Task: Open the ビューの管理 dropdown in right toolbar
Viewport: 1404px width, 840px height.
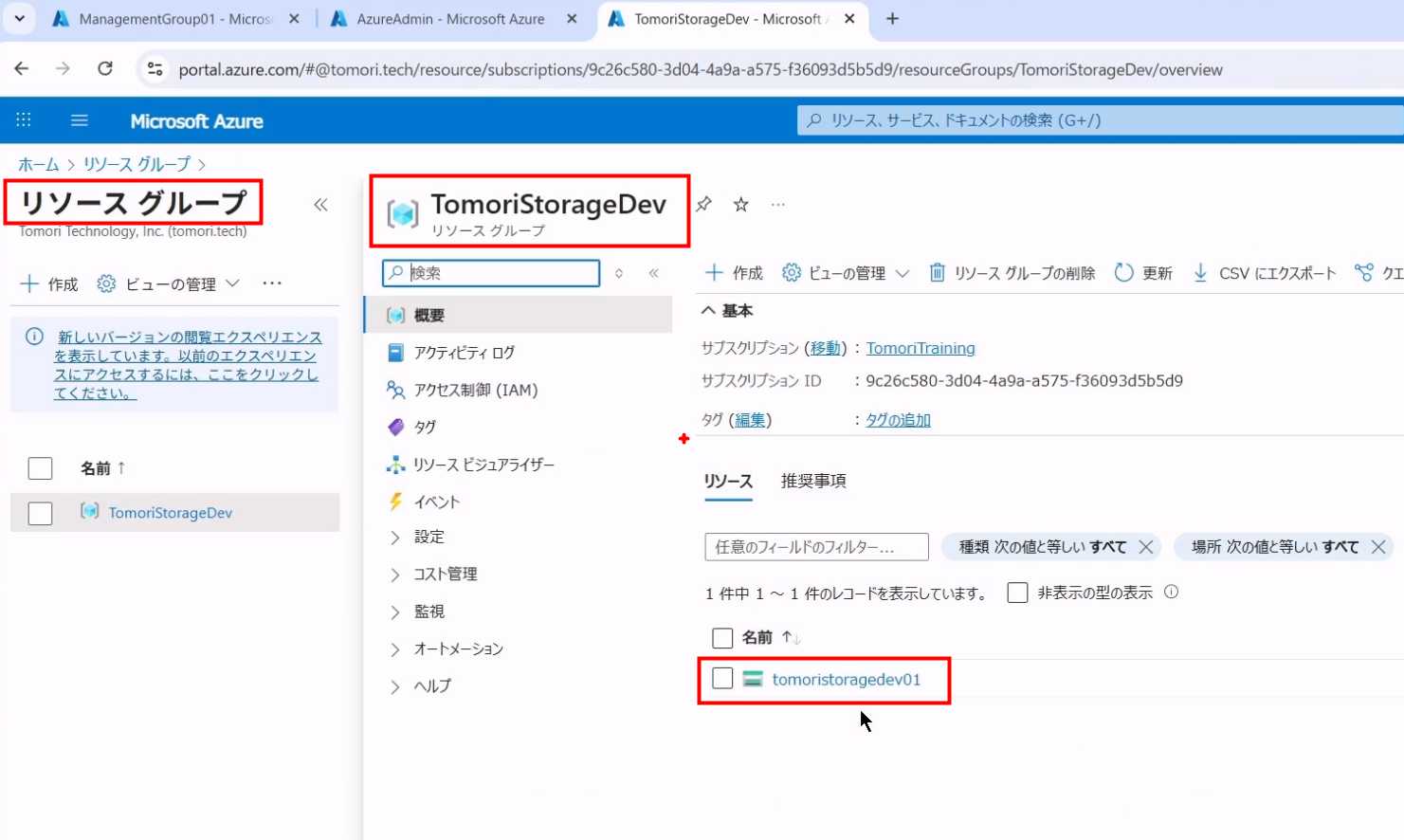Action: [846, 273]
